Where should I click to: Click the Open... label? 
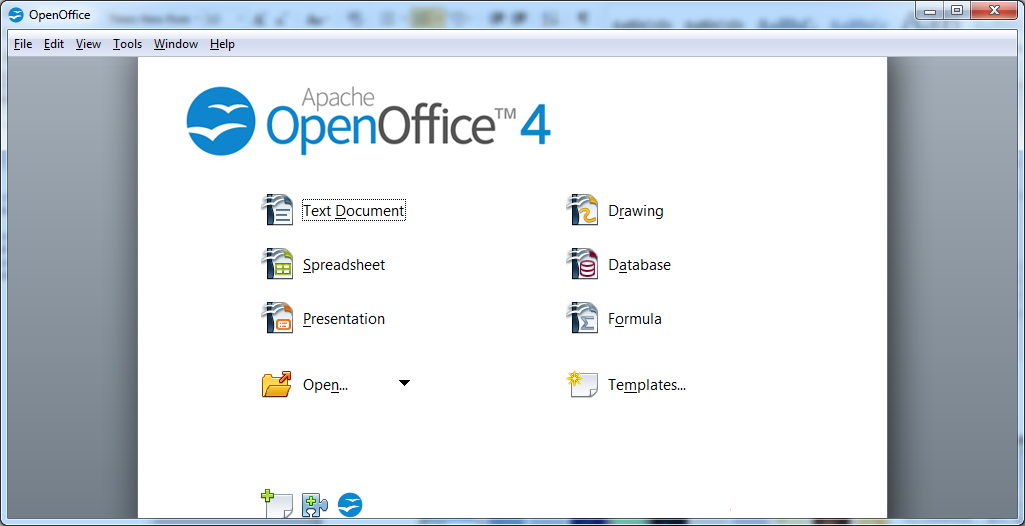(x=325, y=385)
